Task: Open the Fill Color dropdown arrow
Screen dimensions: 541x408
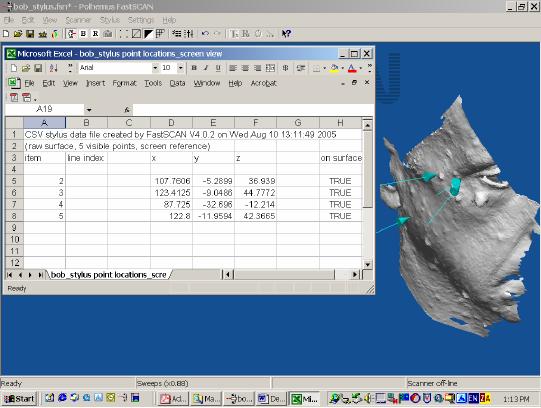Action: click(x=342, y=68)
